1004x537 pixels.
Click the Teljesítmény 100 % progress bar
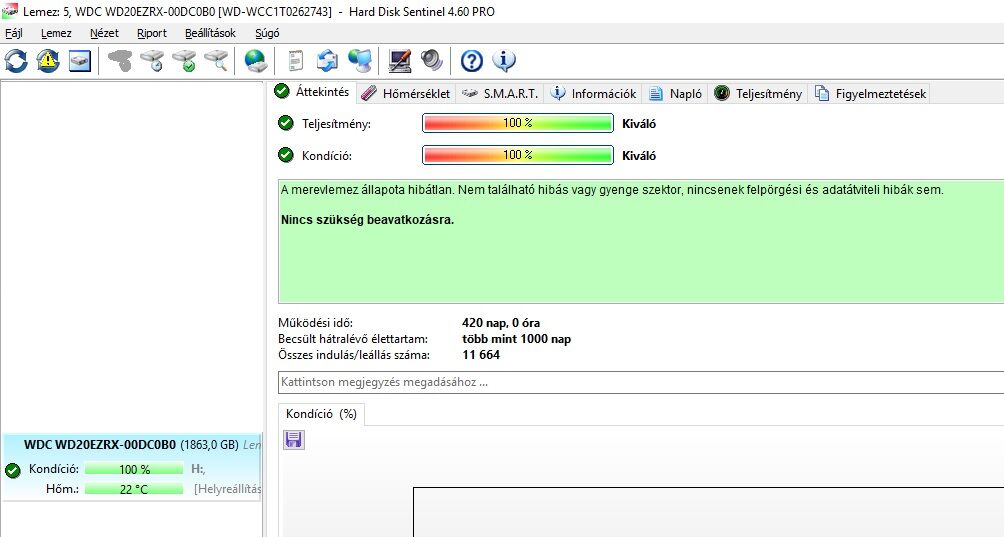518,123
